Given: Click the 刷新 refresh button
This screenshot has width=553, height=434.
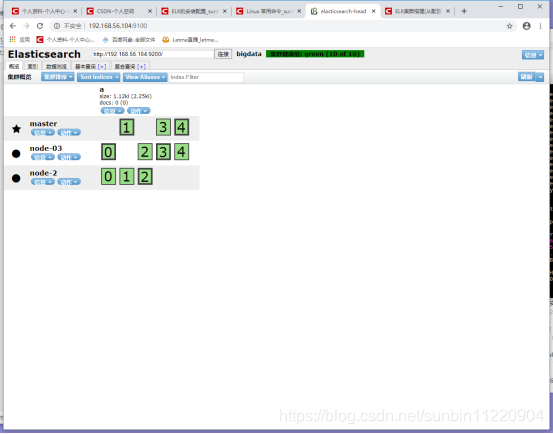Looking at the screenshot, I should (x=527, y=77).
